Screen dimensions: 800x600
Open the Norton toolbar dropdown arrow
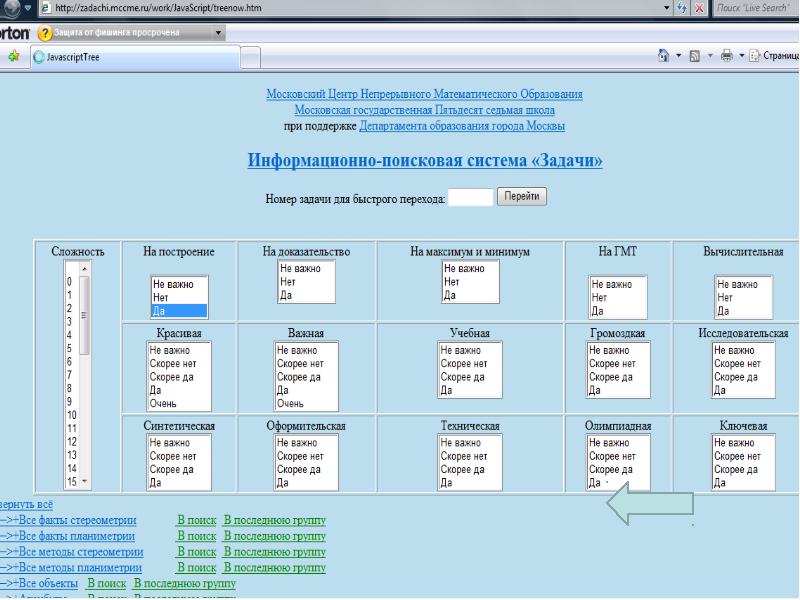coord(219,32)
